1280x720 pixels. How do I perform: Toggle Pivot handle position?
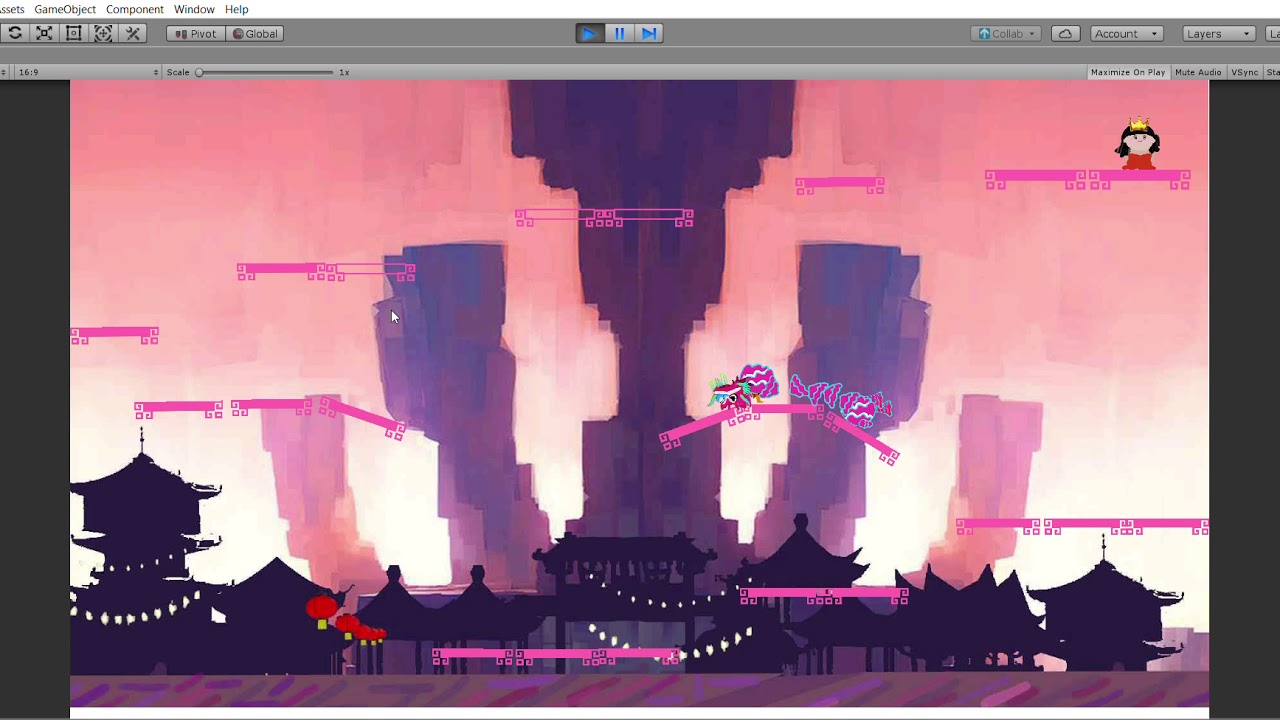(x=196, y=33)
